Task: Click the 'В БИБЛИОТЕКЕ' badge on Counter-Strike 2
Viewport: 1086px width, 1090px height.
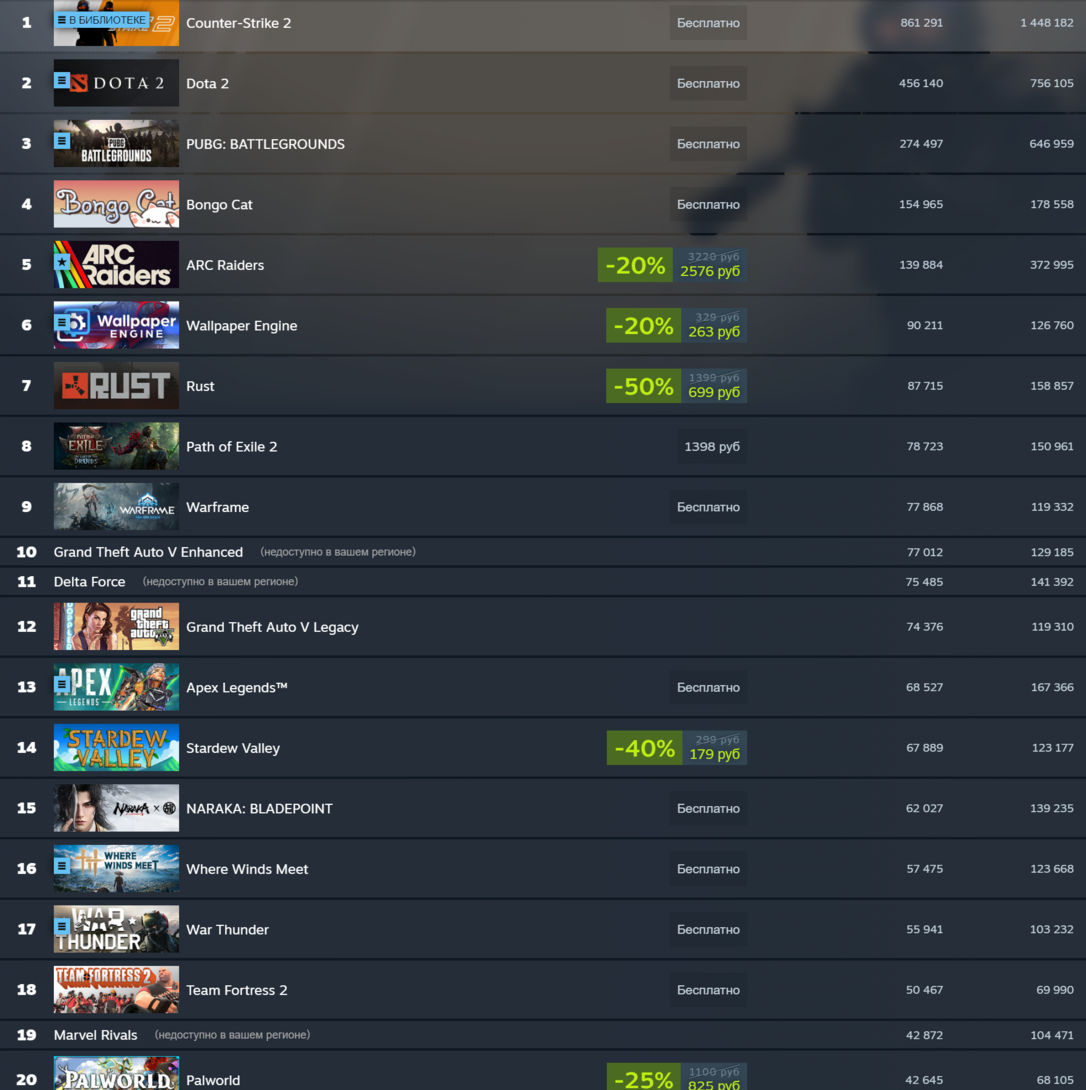Action: (x=101, y=20)
